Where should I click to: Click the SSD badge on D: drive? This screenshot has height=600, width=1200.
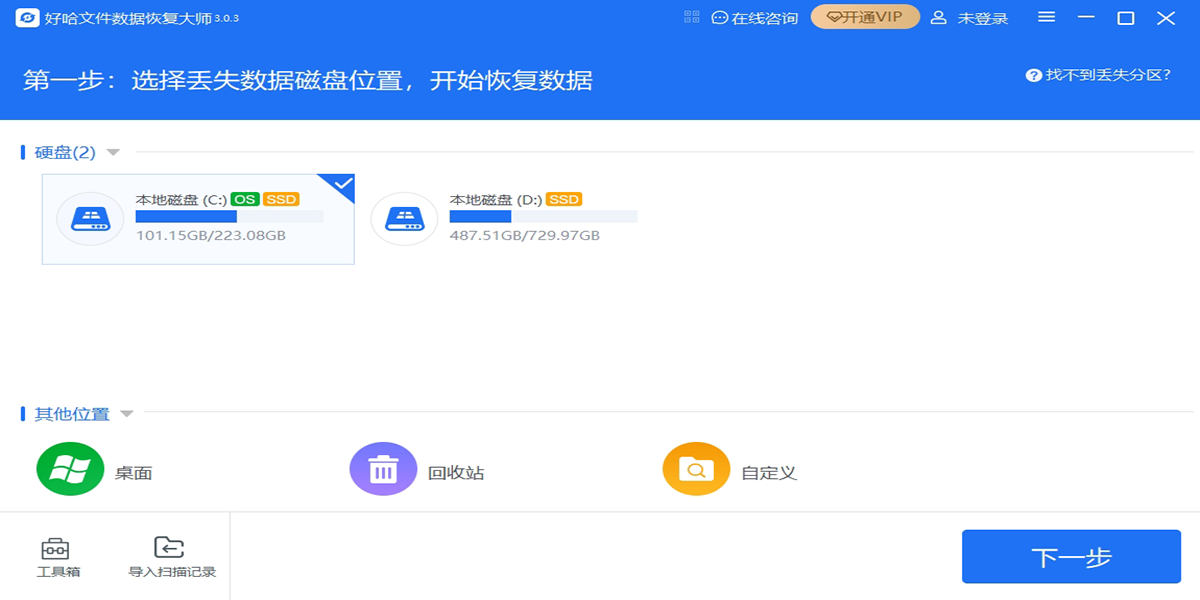[x=565, y=199]
